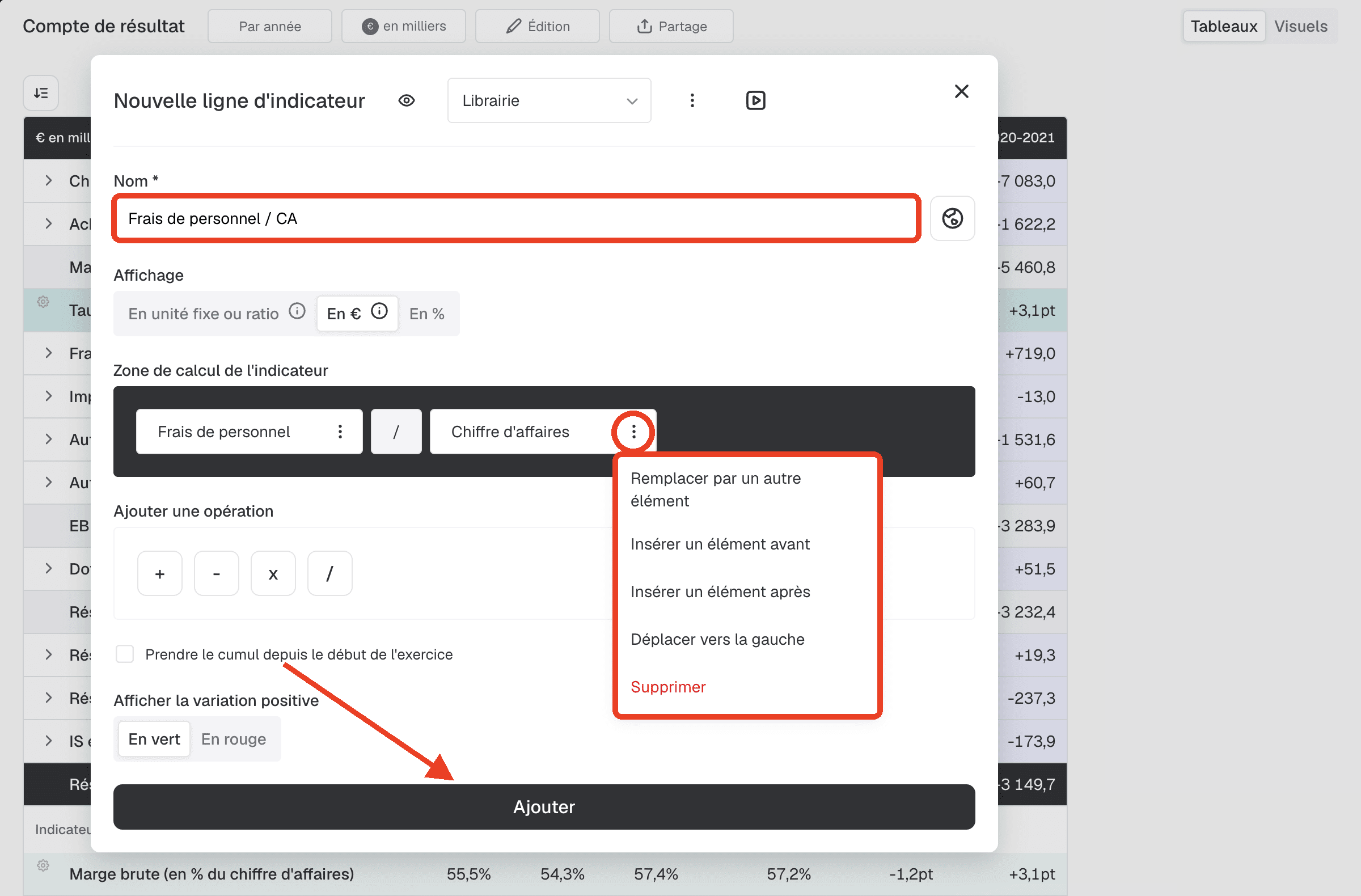Open the three-dot options menu next to Librairie
The width and height of the screenshot is (1361, 896).
coord(692,100)
